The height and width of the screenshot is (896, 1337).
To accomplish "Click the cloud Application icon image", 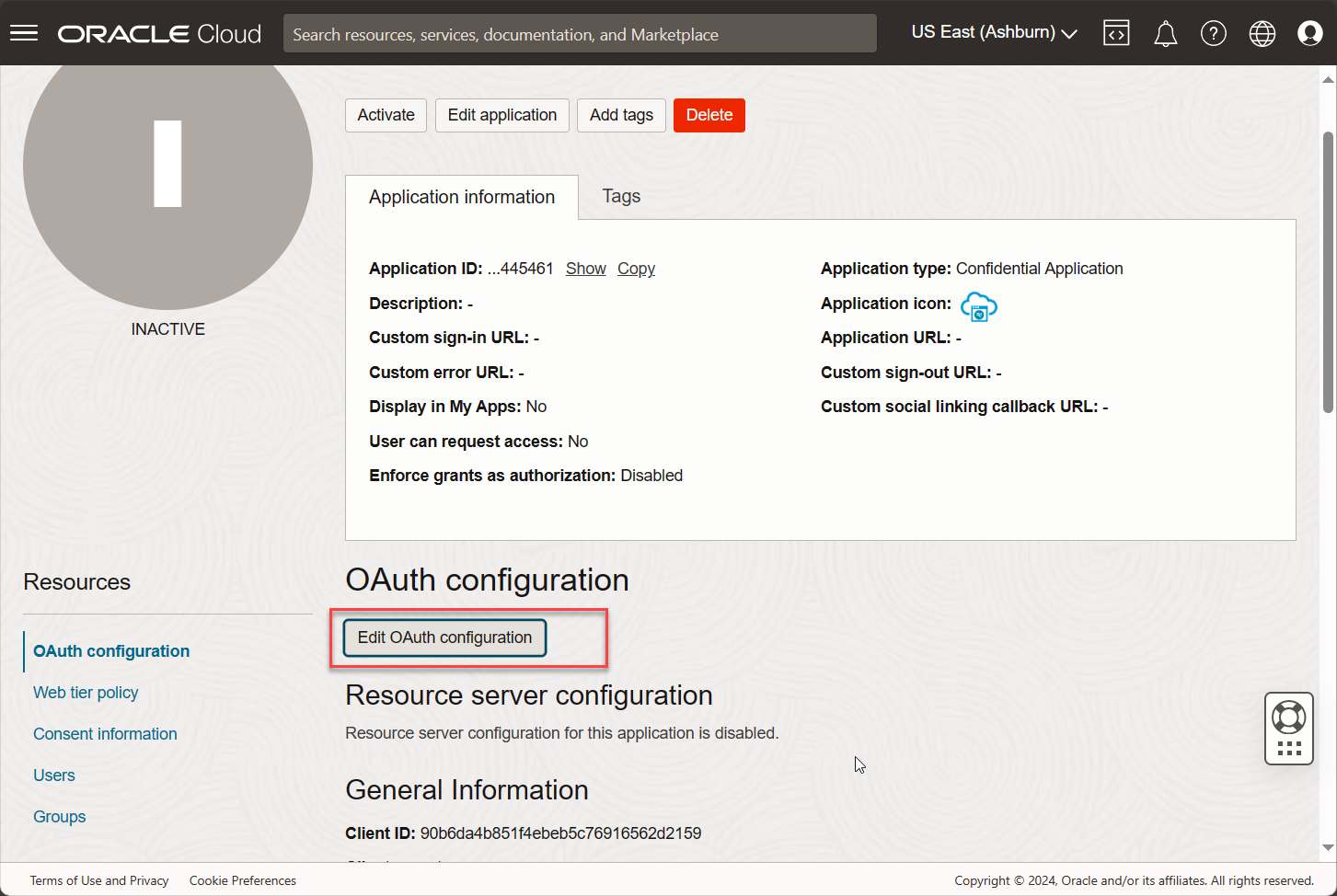I will coord(978,306).
